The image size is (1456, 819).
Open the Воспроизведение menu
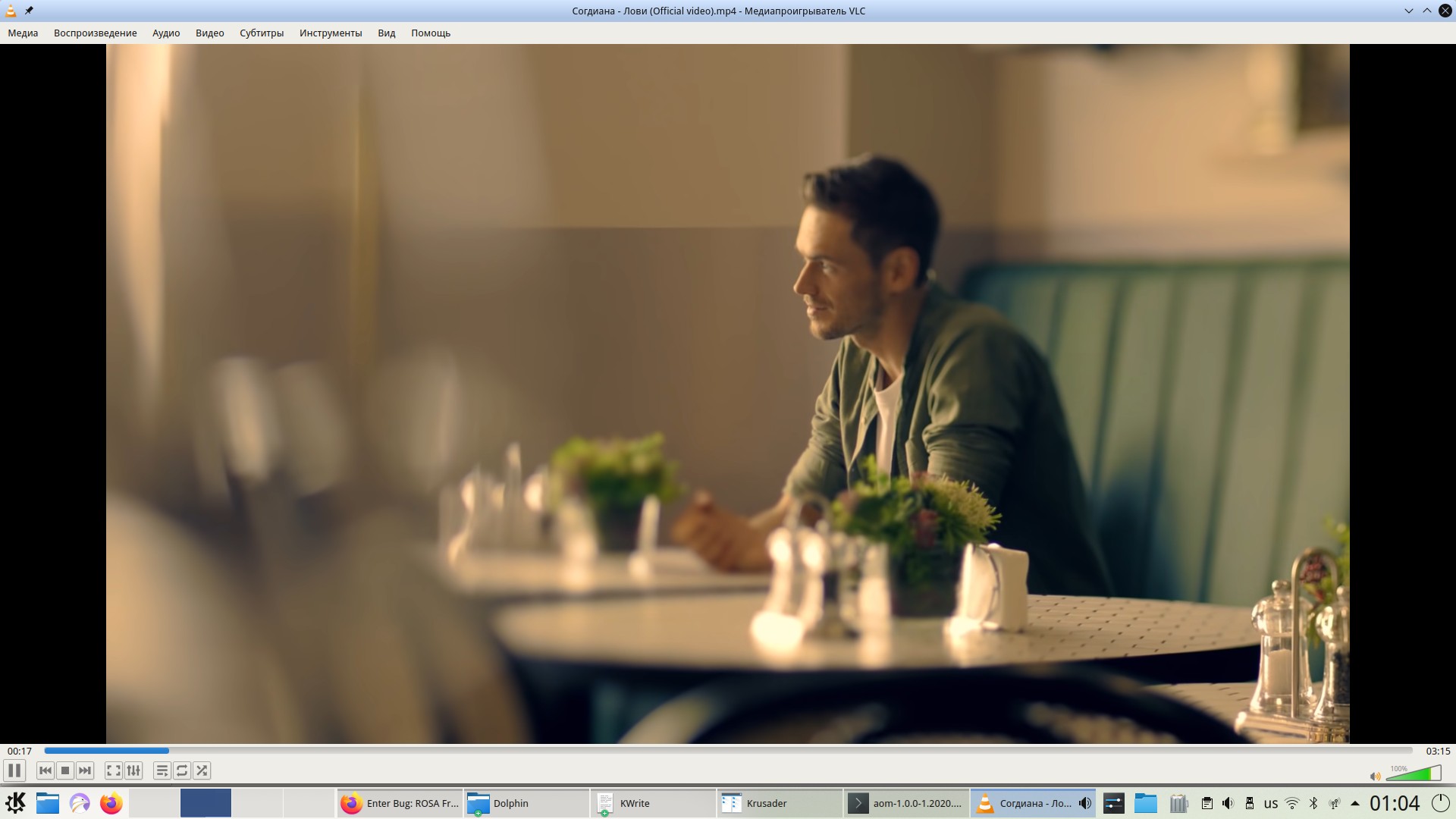tap(96, 33)
